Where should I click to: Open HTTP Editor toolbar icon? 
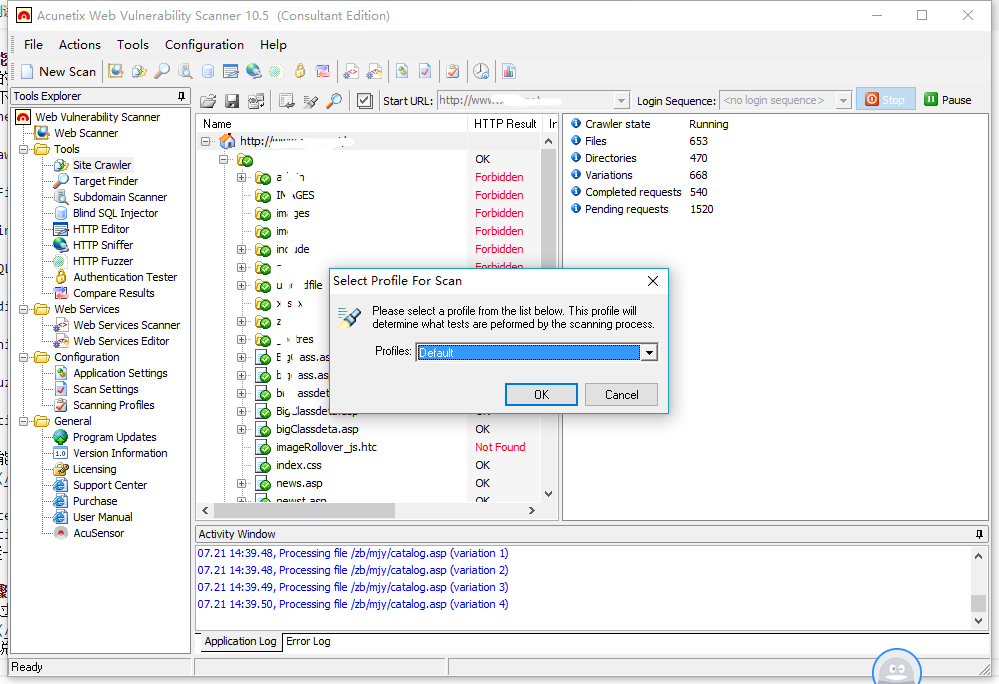pyautogui.click(x=231, y=71)
